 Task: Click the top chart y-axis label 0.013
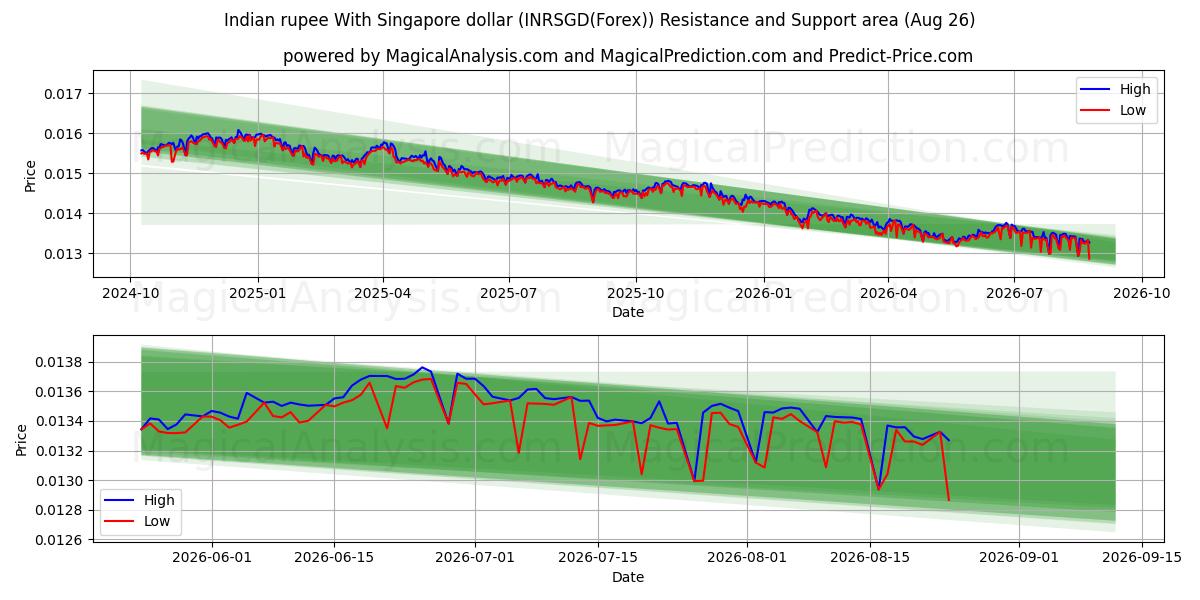[63, 254]
